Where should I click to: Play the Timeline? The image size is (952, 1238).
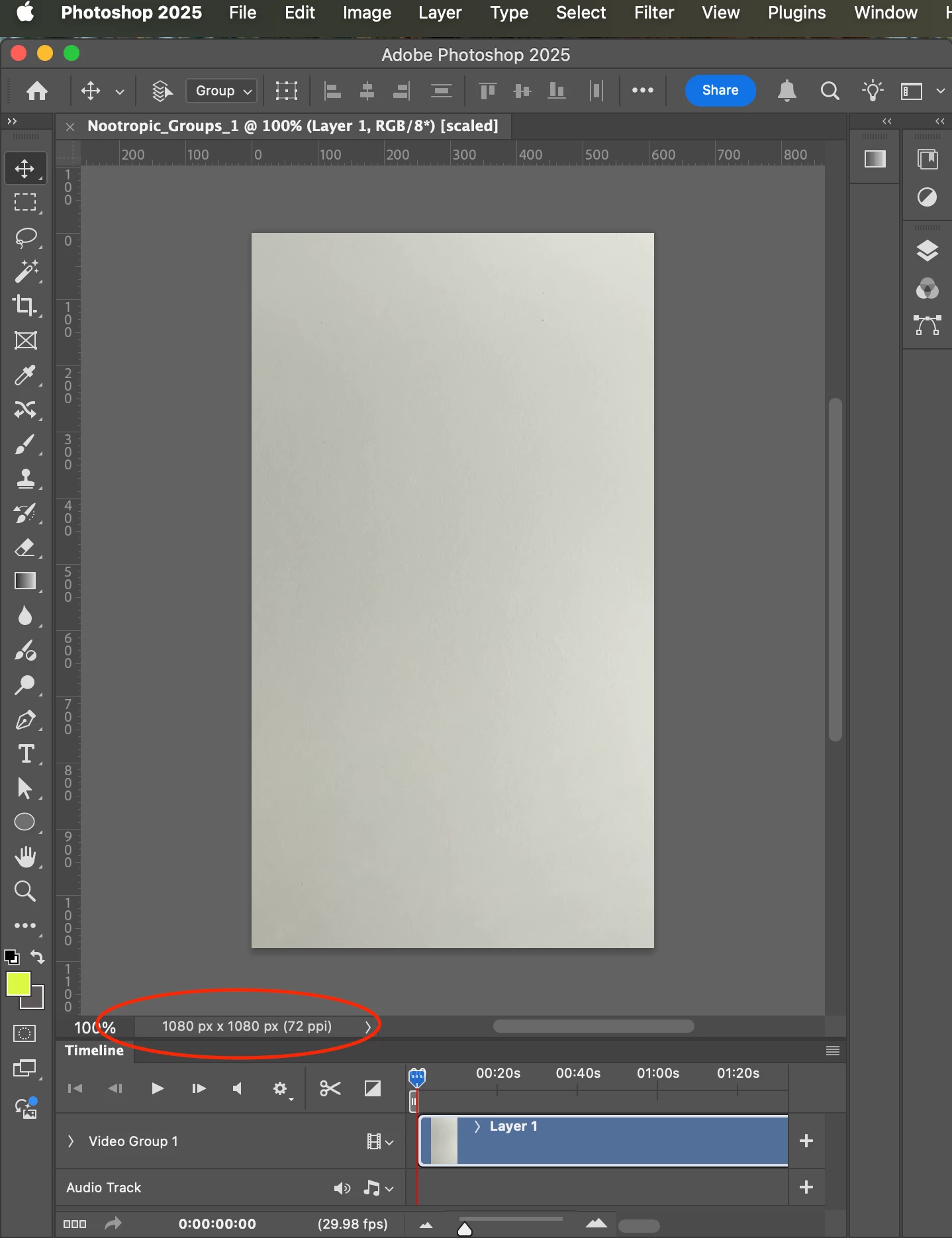point(158,1088)
